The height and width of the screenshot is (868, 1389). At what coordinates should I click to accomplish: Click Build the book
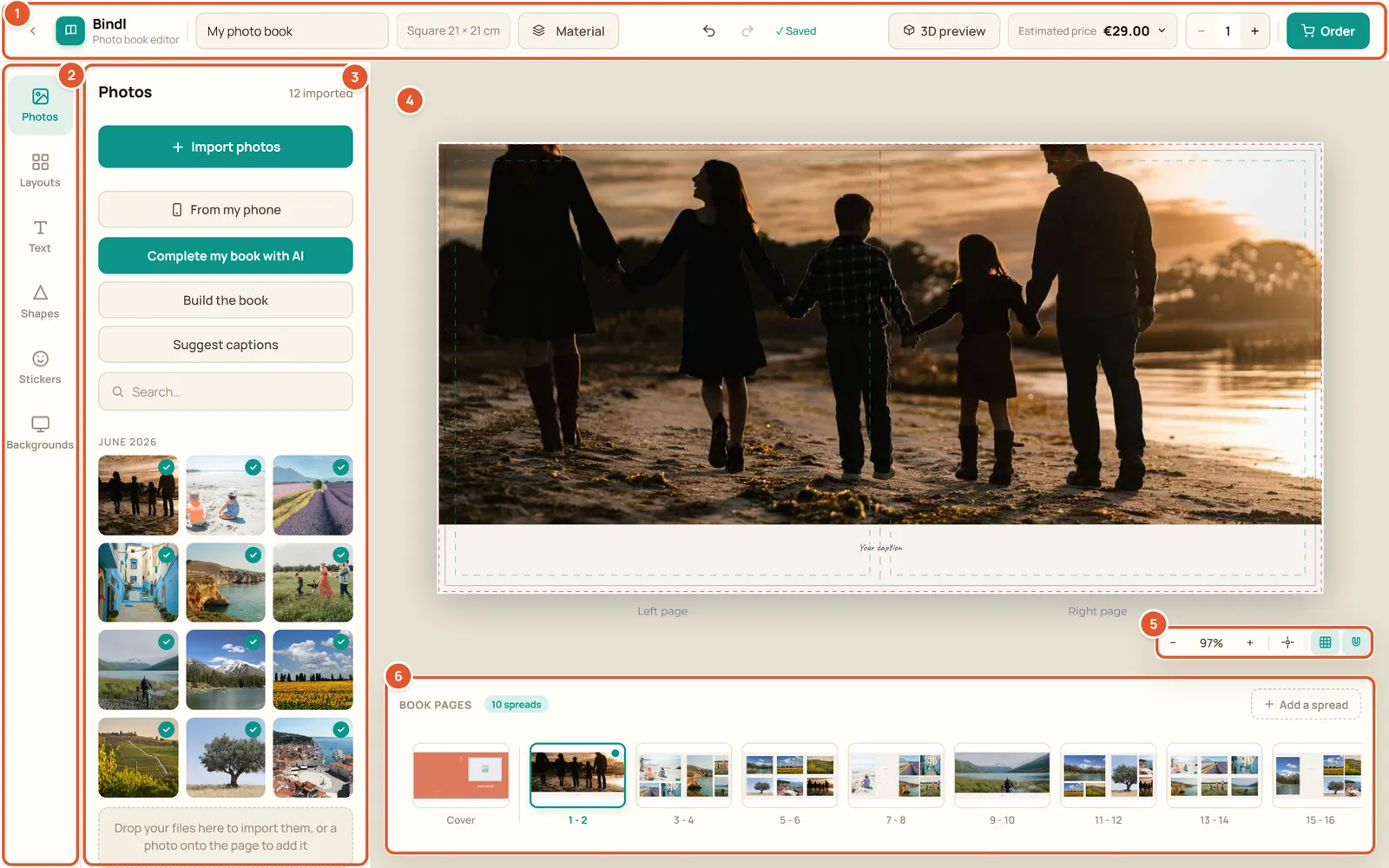226,300
